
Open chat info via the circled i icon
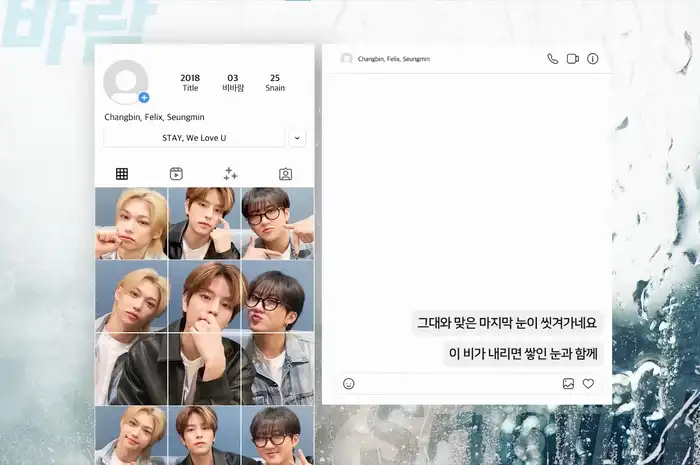click(592, 59)
